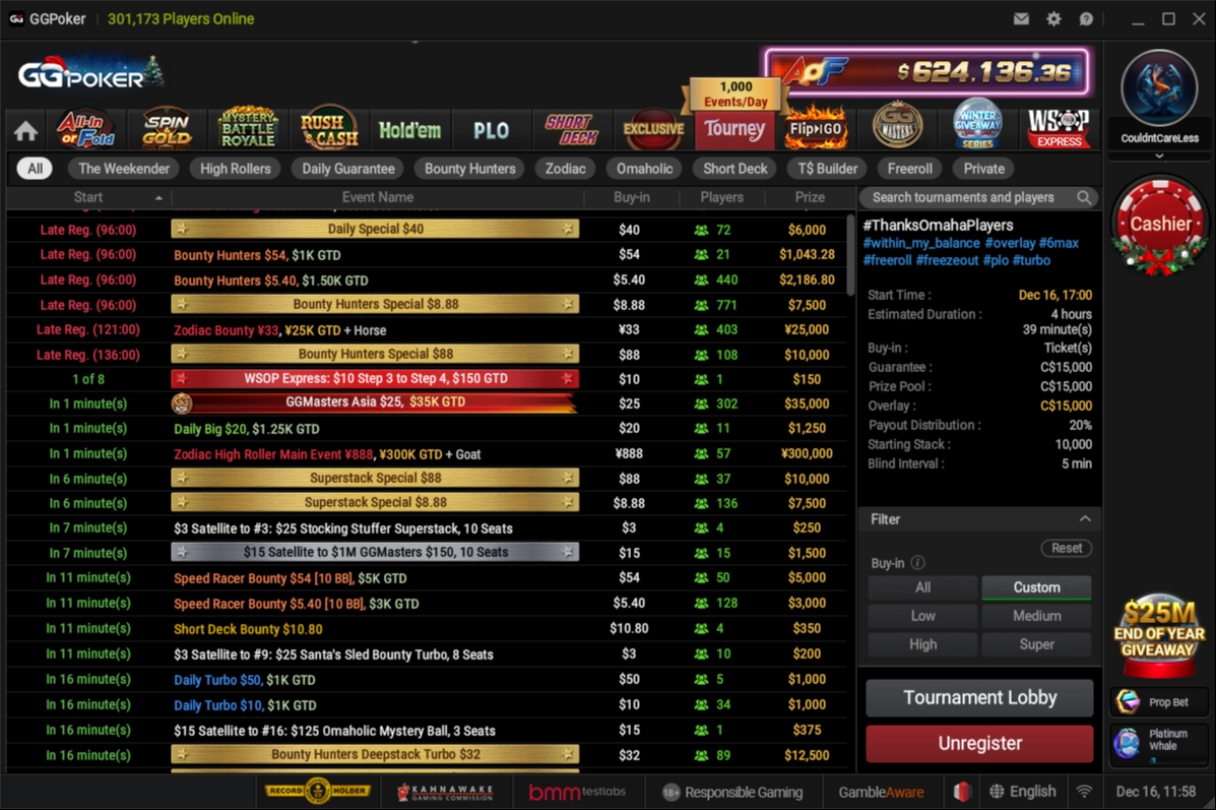This screenshot has width=1216, height=810.
Task: Open the Tournament Lobby button
Action: point(980,698)
